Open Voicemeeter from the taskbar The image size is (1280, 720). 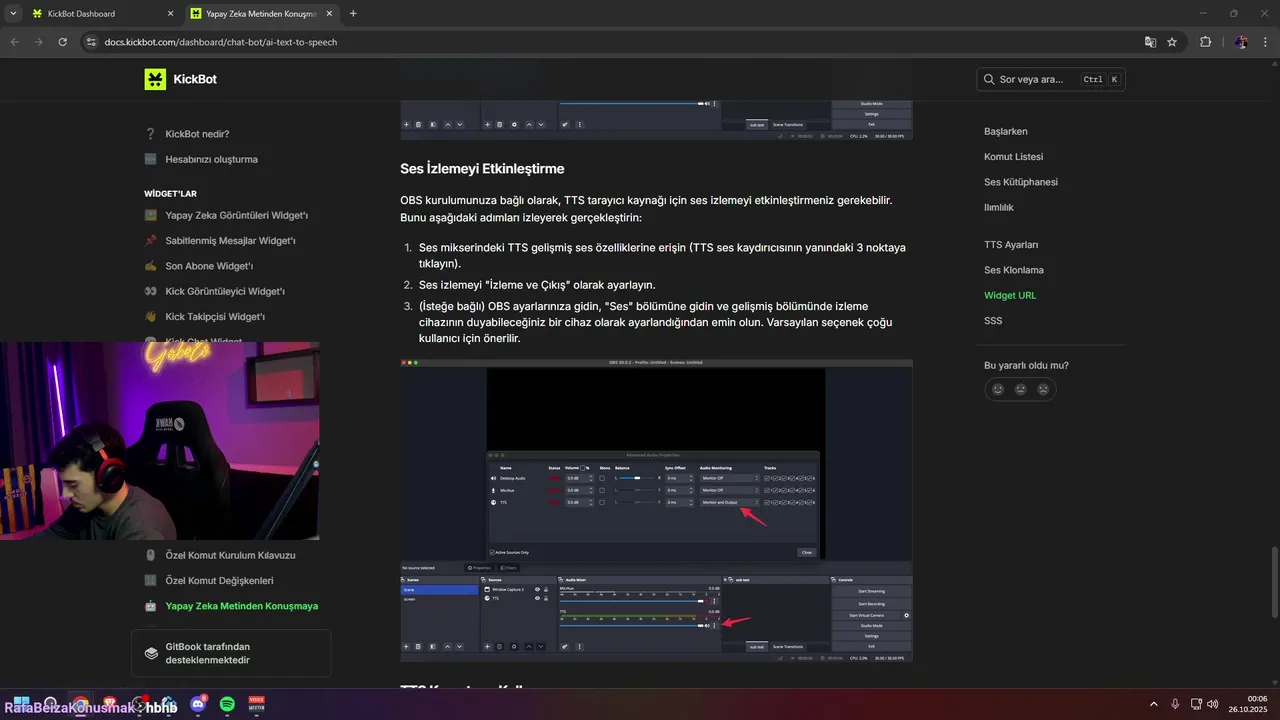[256, 704]
